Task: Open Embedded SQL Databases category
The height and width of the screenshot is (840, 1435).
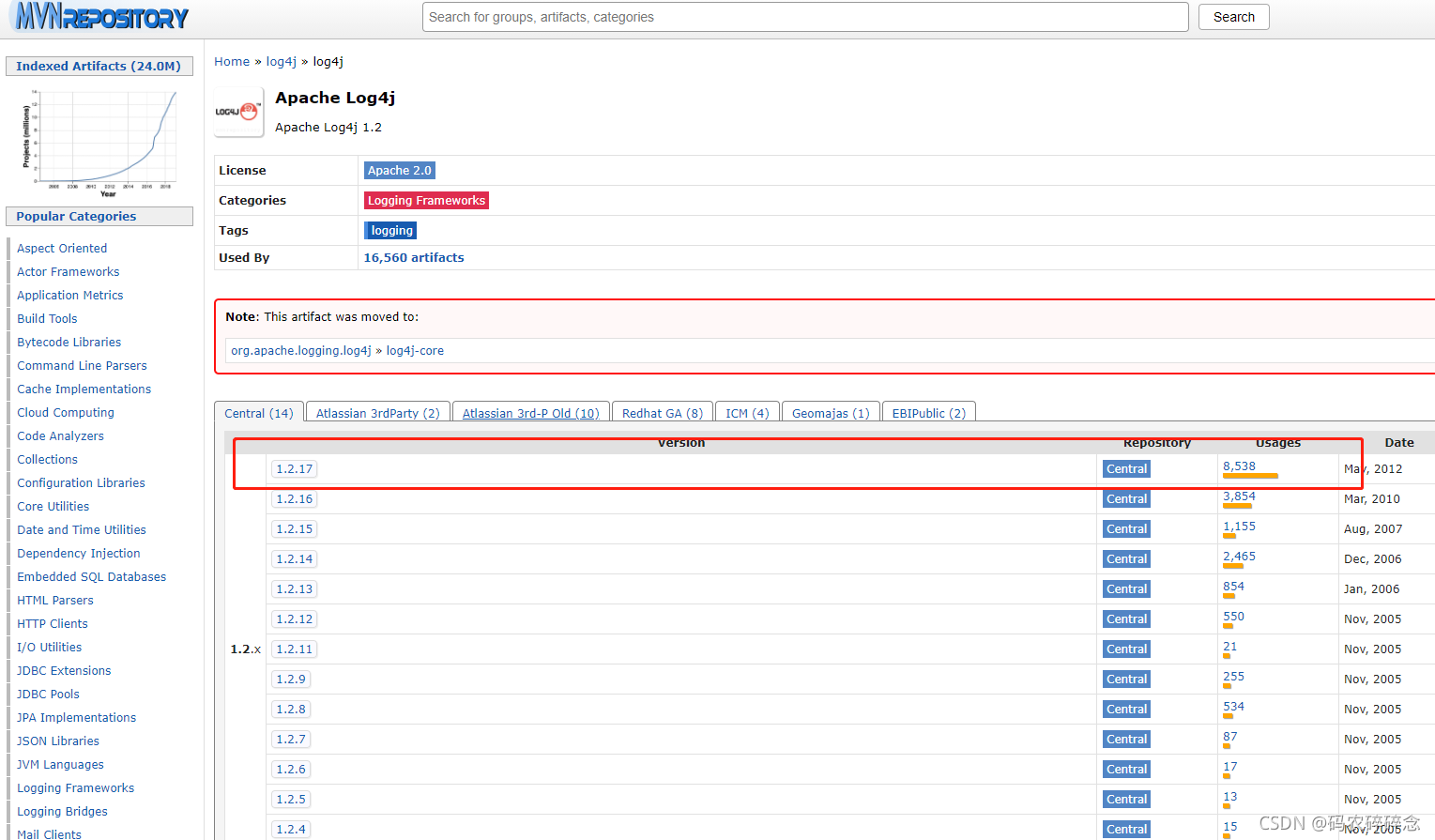Action: pos(91,577)
